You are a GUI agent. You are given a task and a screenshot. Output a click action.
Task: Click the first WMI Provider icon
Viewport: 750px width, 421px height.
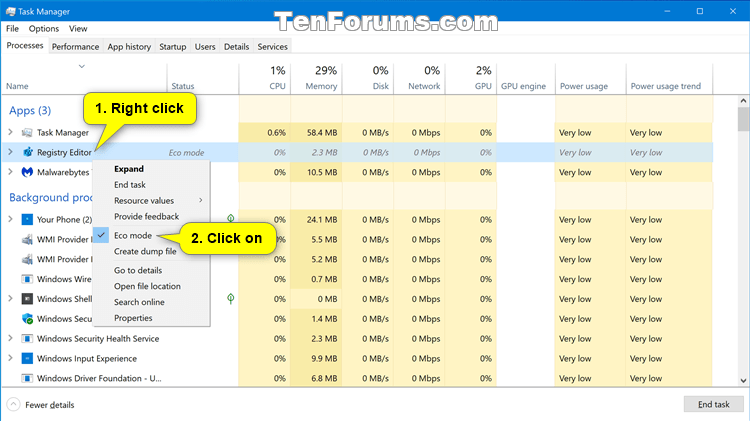coord(27,239)
